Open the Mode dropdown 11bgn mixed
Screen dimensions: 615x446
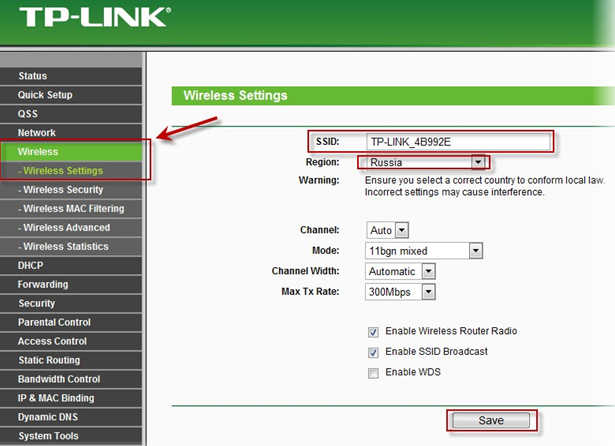point(424,251)
